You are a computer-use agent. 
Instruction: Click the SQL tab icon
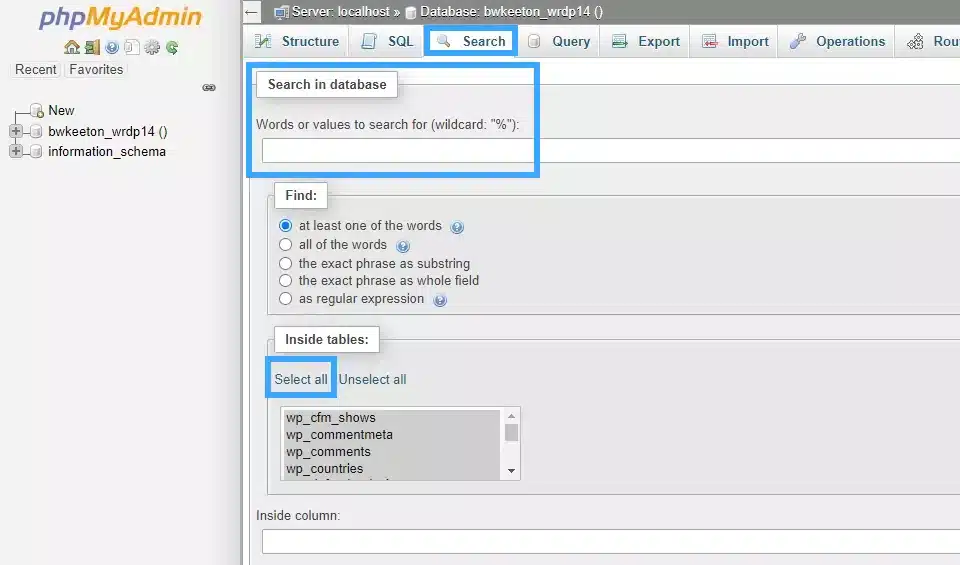coord(369,41)
